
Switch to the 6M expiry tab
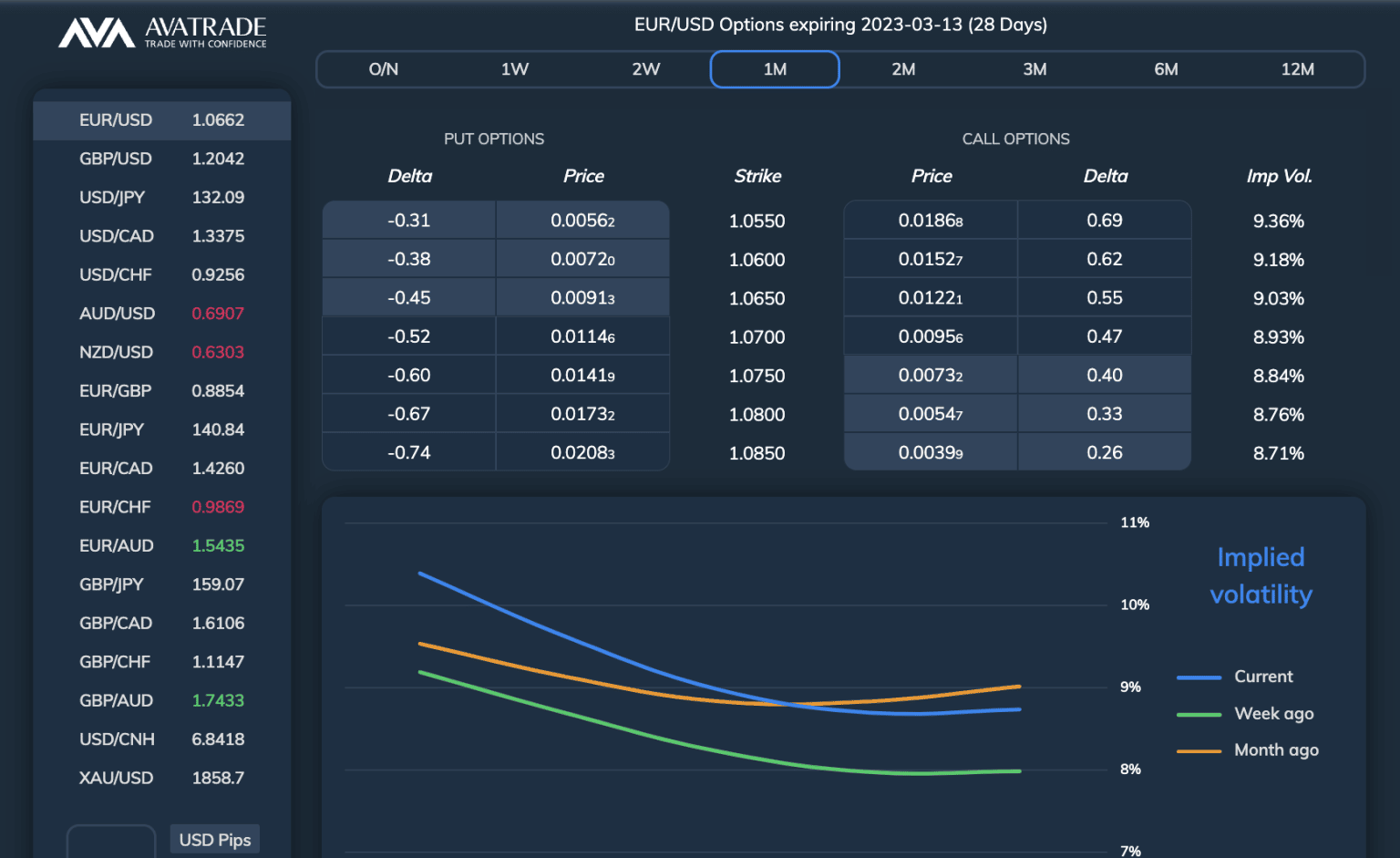[x=1166, y=69]
